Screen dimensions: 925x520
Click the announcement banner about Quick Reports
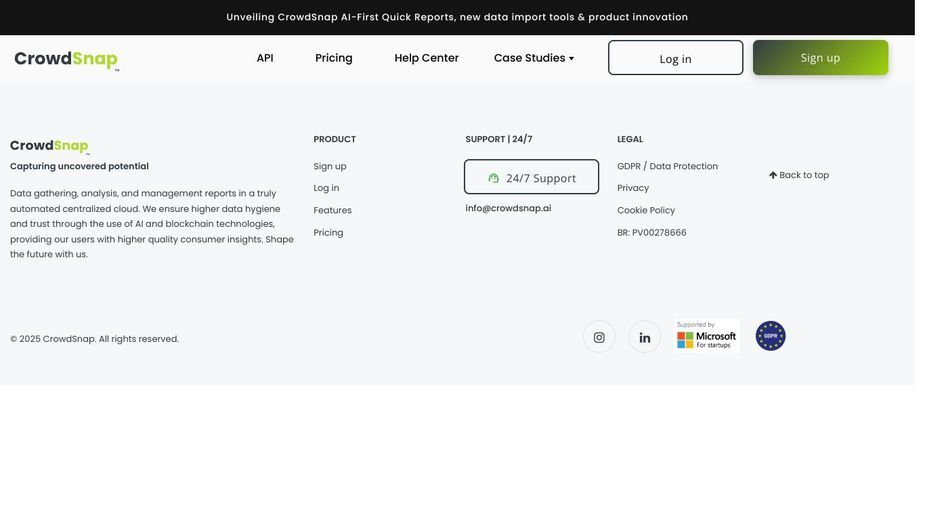point(457,17)
